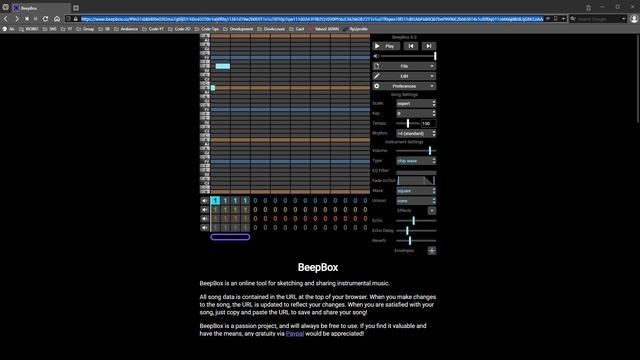
Task: Open the Rhythm dropdown
Action: [x=416, y=133]
